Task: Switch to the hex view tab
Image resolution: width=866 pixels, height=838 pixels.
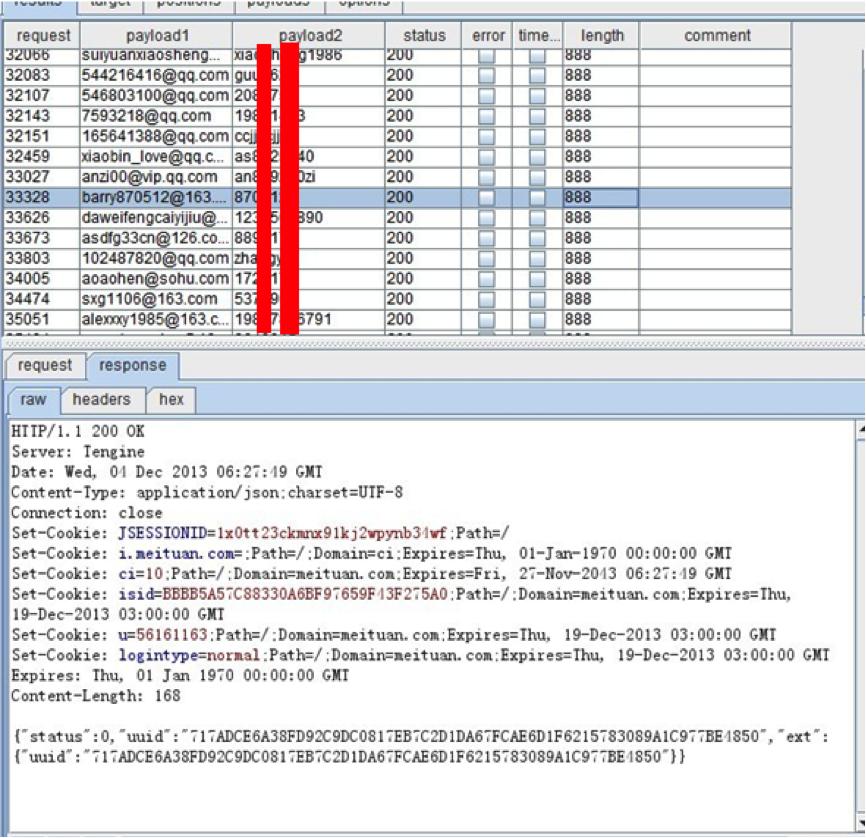Action: pos(171,400)
